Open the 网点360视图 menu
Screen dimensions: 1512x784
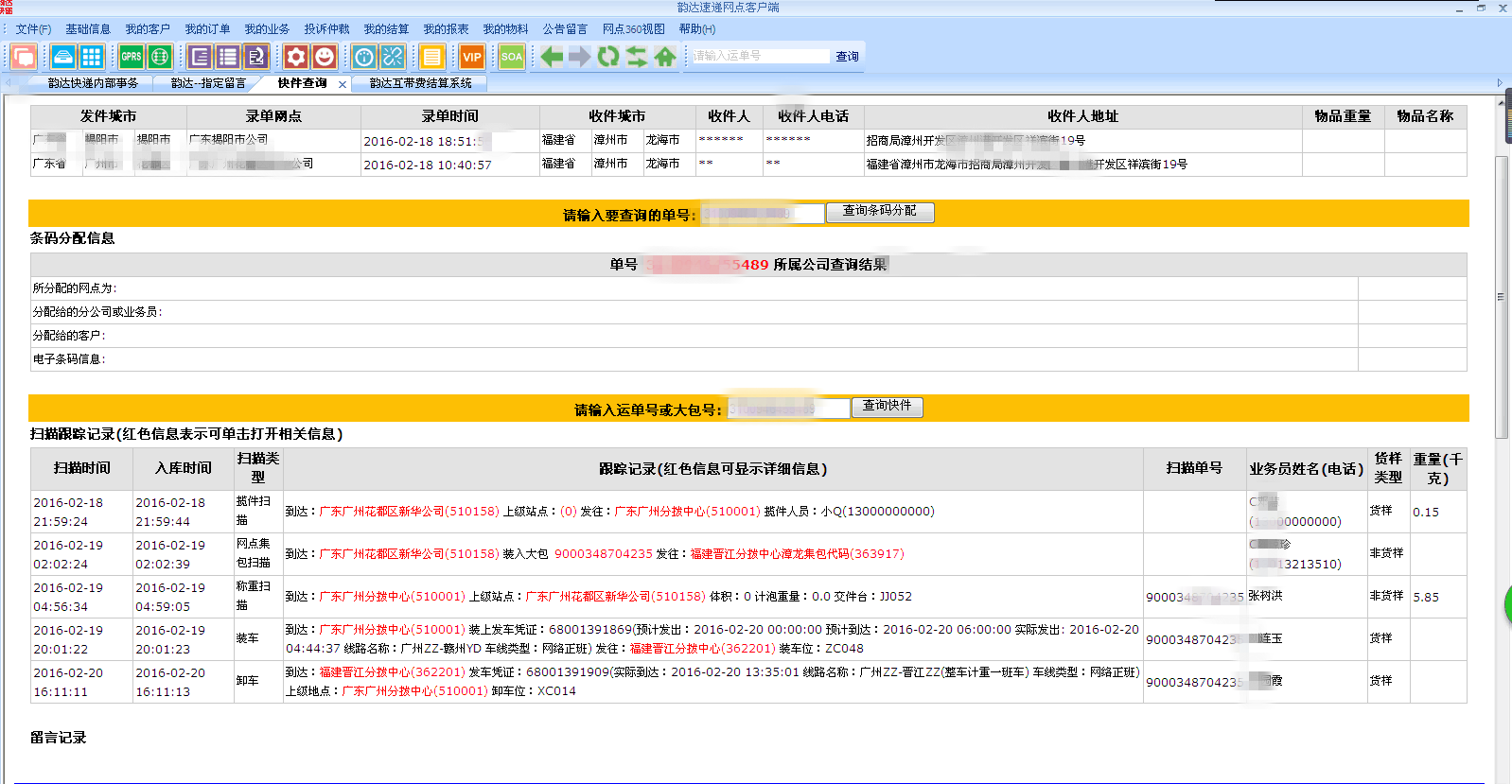pos(634,29)
